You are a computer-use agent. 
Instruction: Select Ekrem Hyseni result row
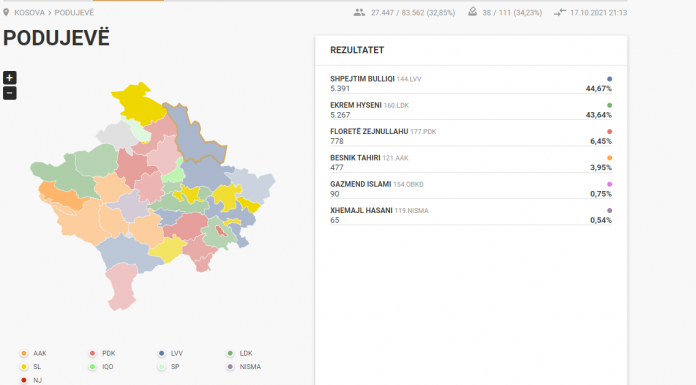pyautogui.click(x=471, y=110)
